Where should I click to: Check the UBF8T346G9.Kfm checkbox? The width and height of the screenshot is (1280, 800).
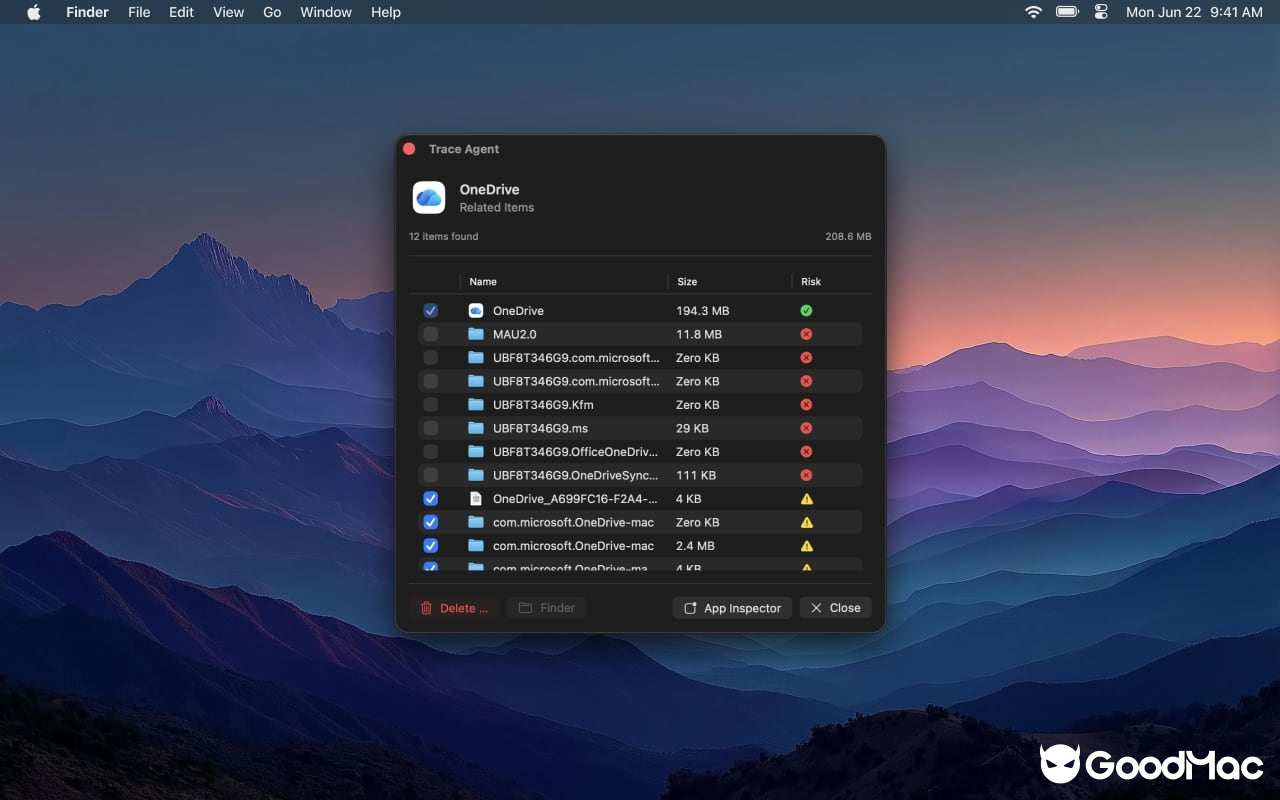tap(430, 405)
